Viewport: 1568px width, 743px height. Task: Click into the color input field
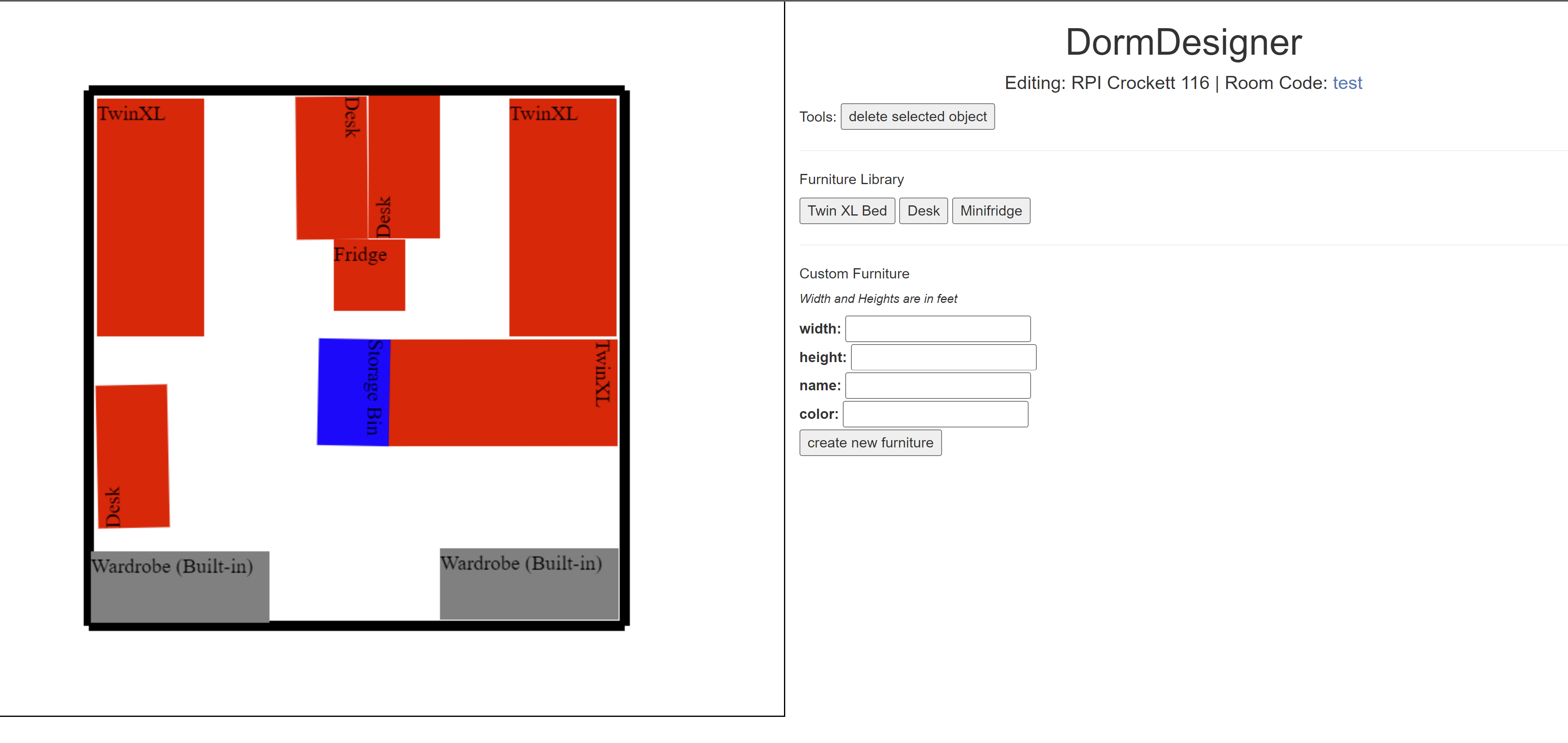[935, 414]
